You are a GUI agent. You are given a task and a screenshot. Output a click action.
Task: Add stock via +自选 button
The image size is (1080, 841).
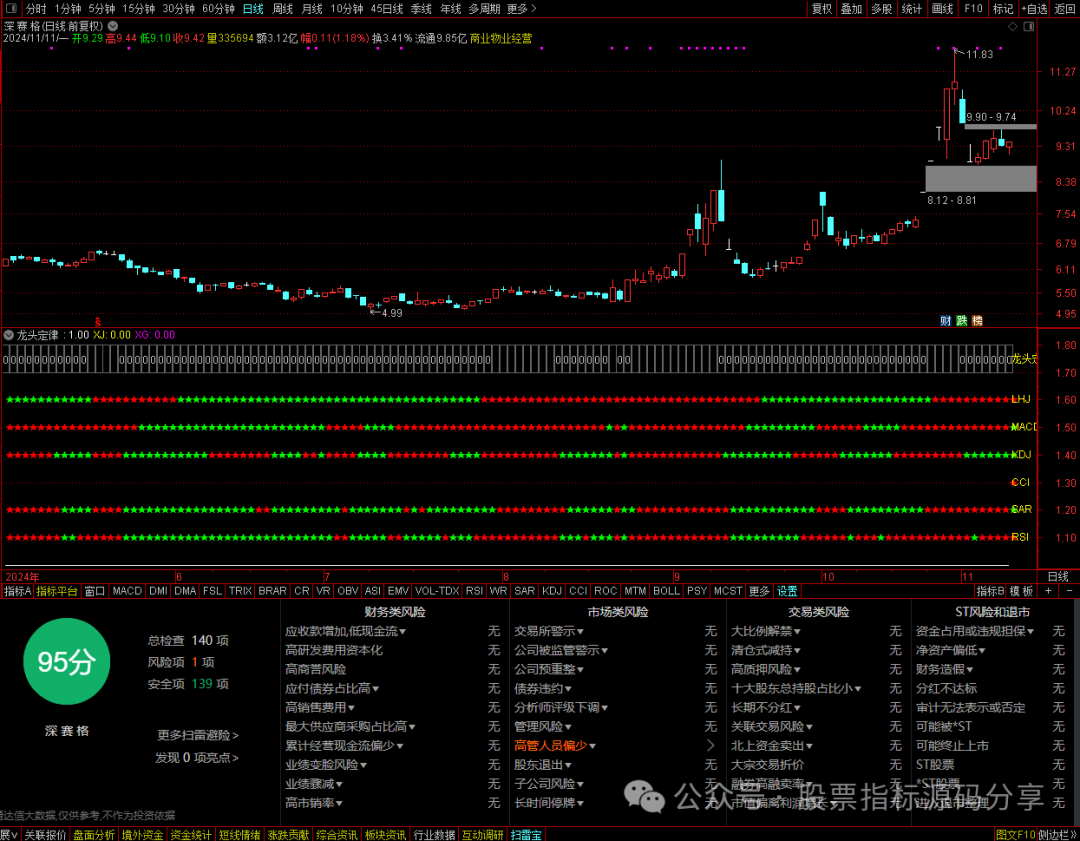coord(1035,9)
